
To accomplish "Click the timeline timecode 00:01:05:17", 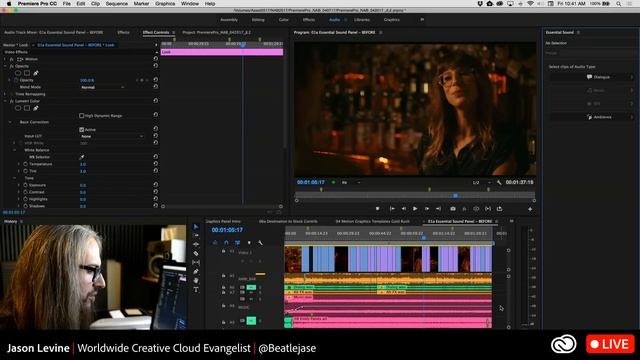I will (x=227, y=230).
